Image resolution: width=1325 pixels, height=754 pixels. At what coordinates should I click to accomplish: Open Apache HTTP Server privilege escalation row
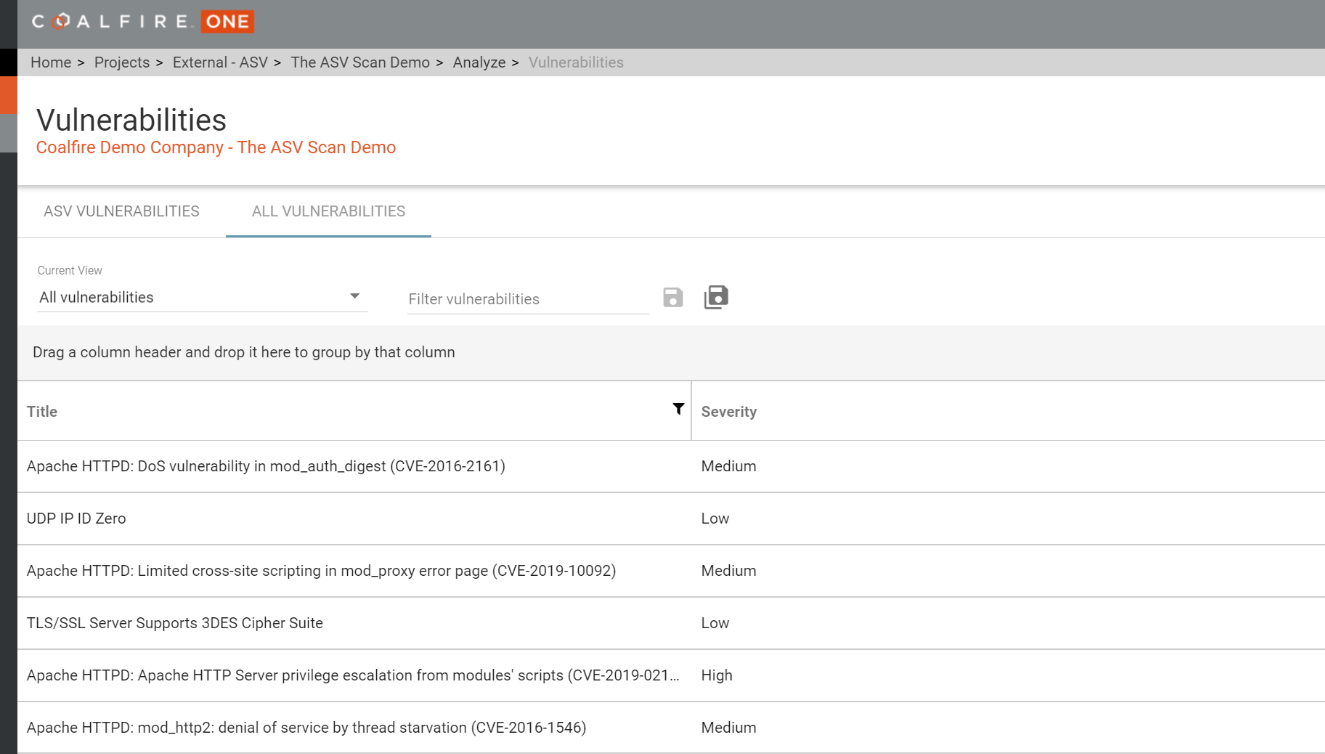point(671,675)
